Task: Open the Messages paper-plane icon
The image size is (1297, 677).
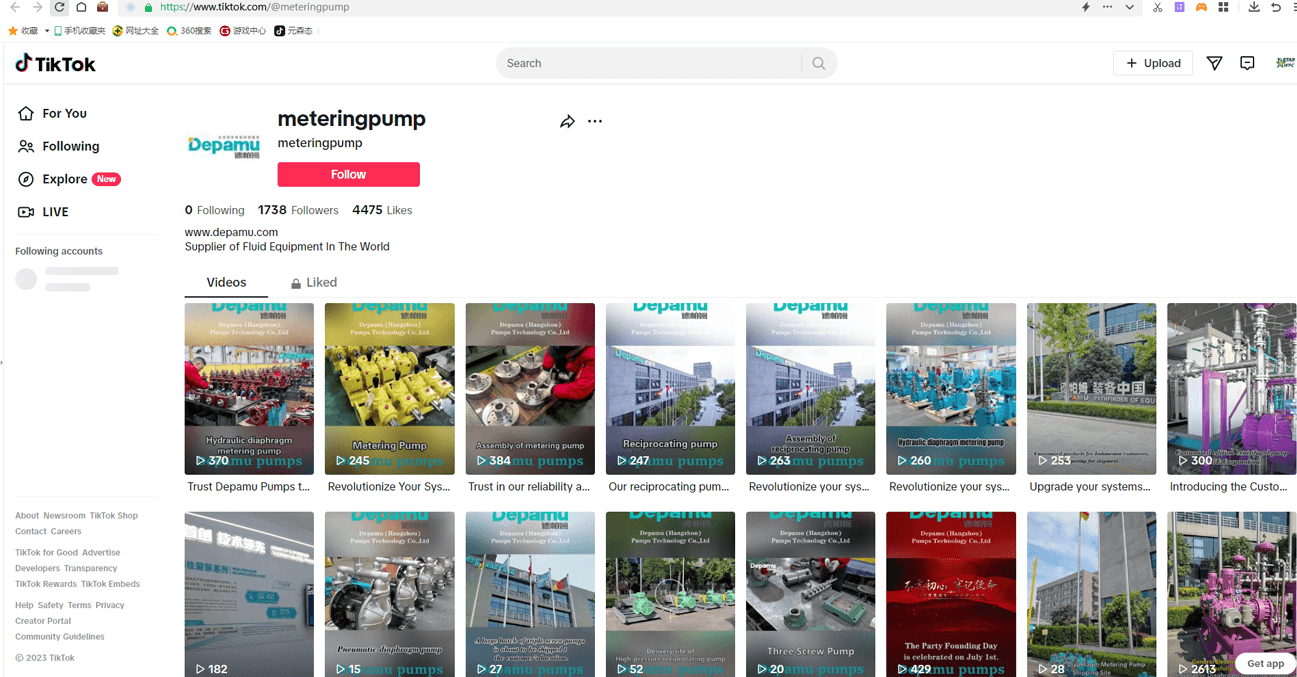Action: click(x=1214, y=63)
